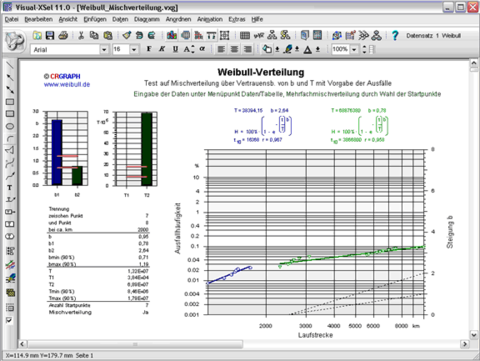Expand the font size dropdown
Image resolution: width=480 pixels, height=361 pixels.
[x=134, y=50]
